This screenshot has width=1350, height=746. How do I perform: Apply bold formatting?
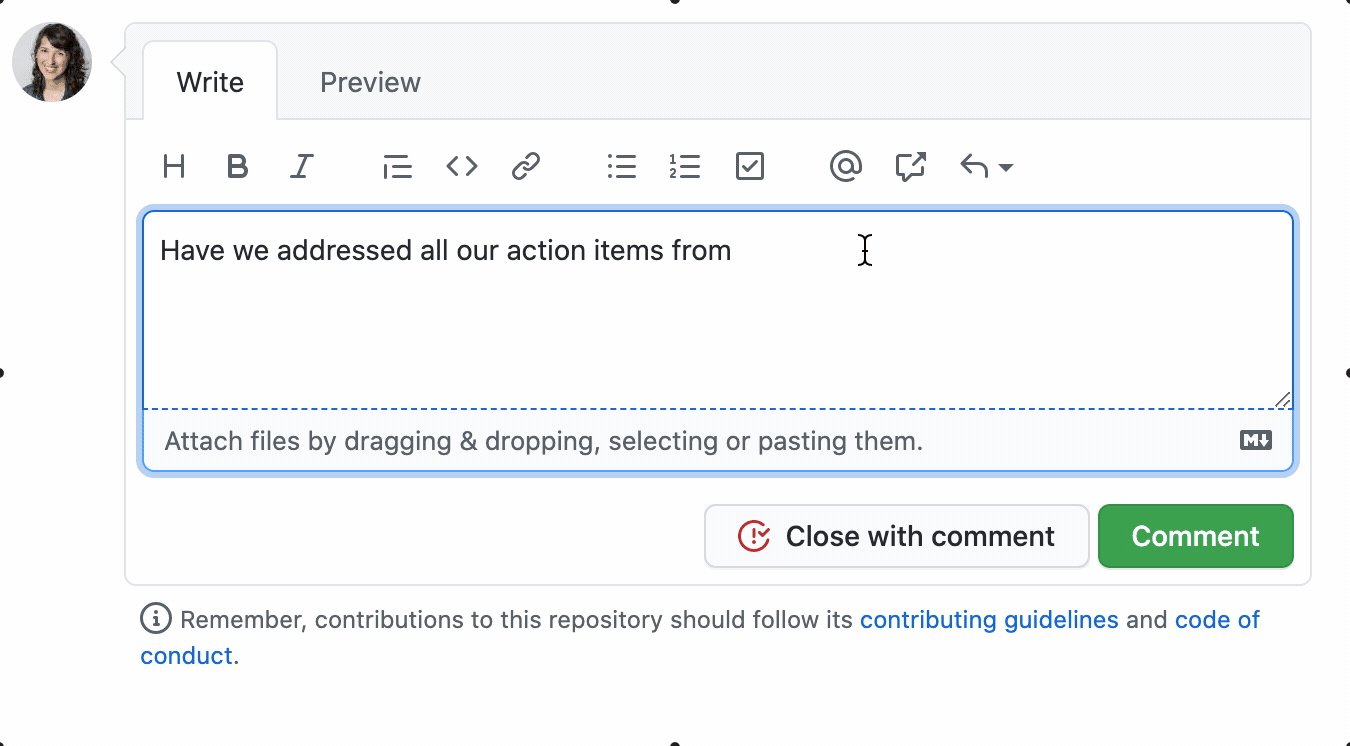(237, 166)
